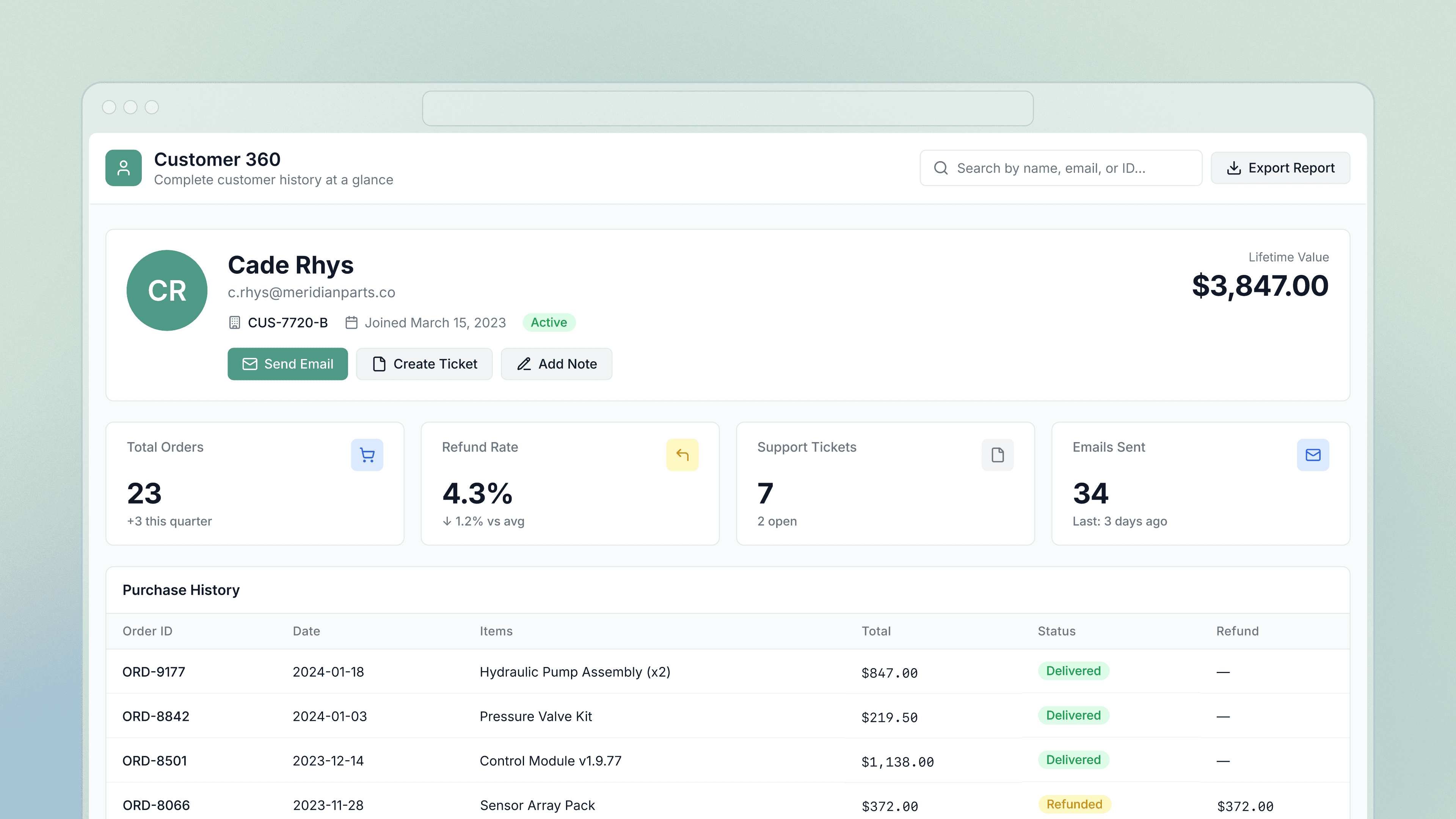Click the Refunded badge for ORD-8066
The image size is (1456, 819).
pos(1075,804)
